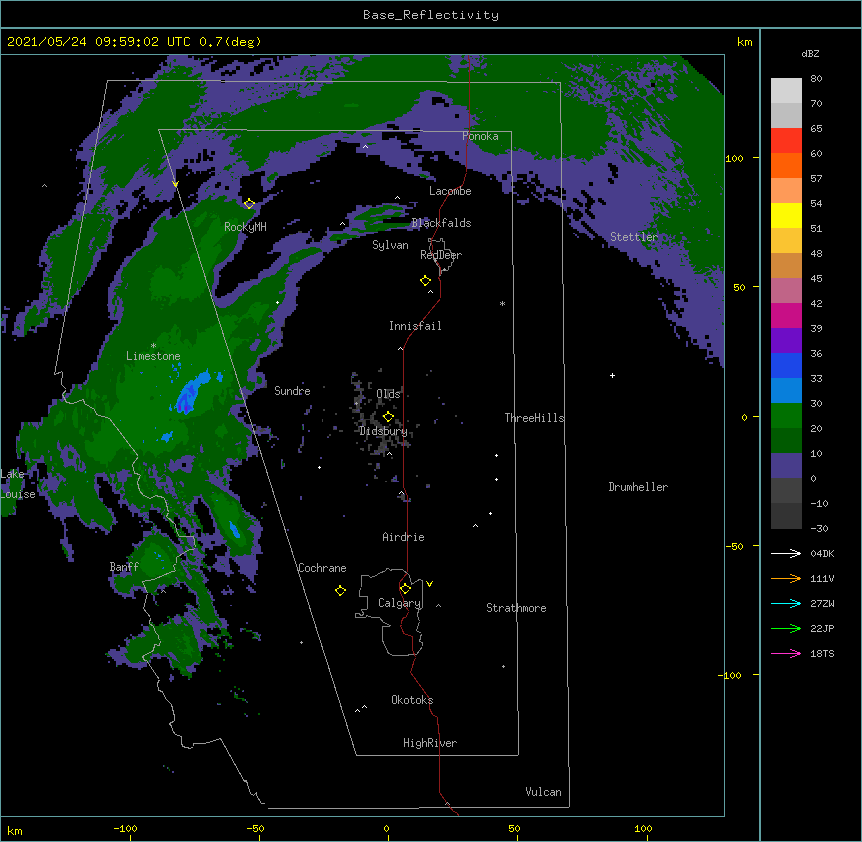Click the HighRiver label
Viewport: 862px width, 842px height.
pyautogui.click(x=430, y=743)
